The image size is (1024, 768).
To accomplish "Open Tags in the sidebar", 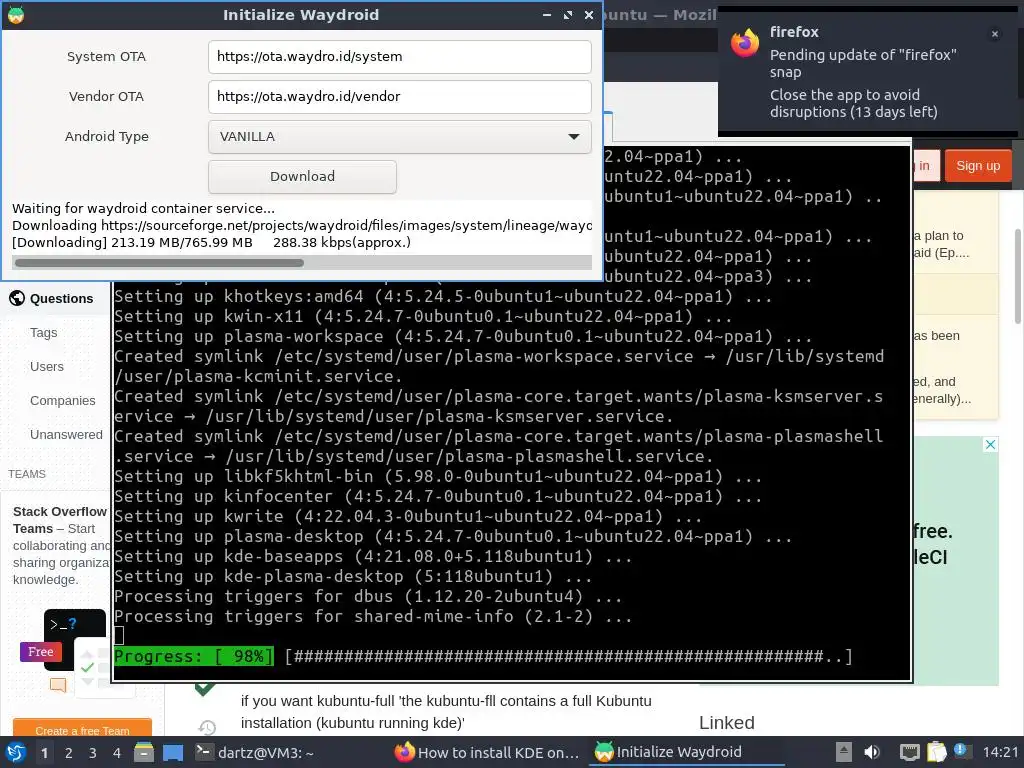I will point(44,332).
